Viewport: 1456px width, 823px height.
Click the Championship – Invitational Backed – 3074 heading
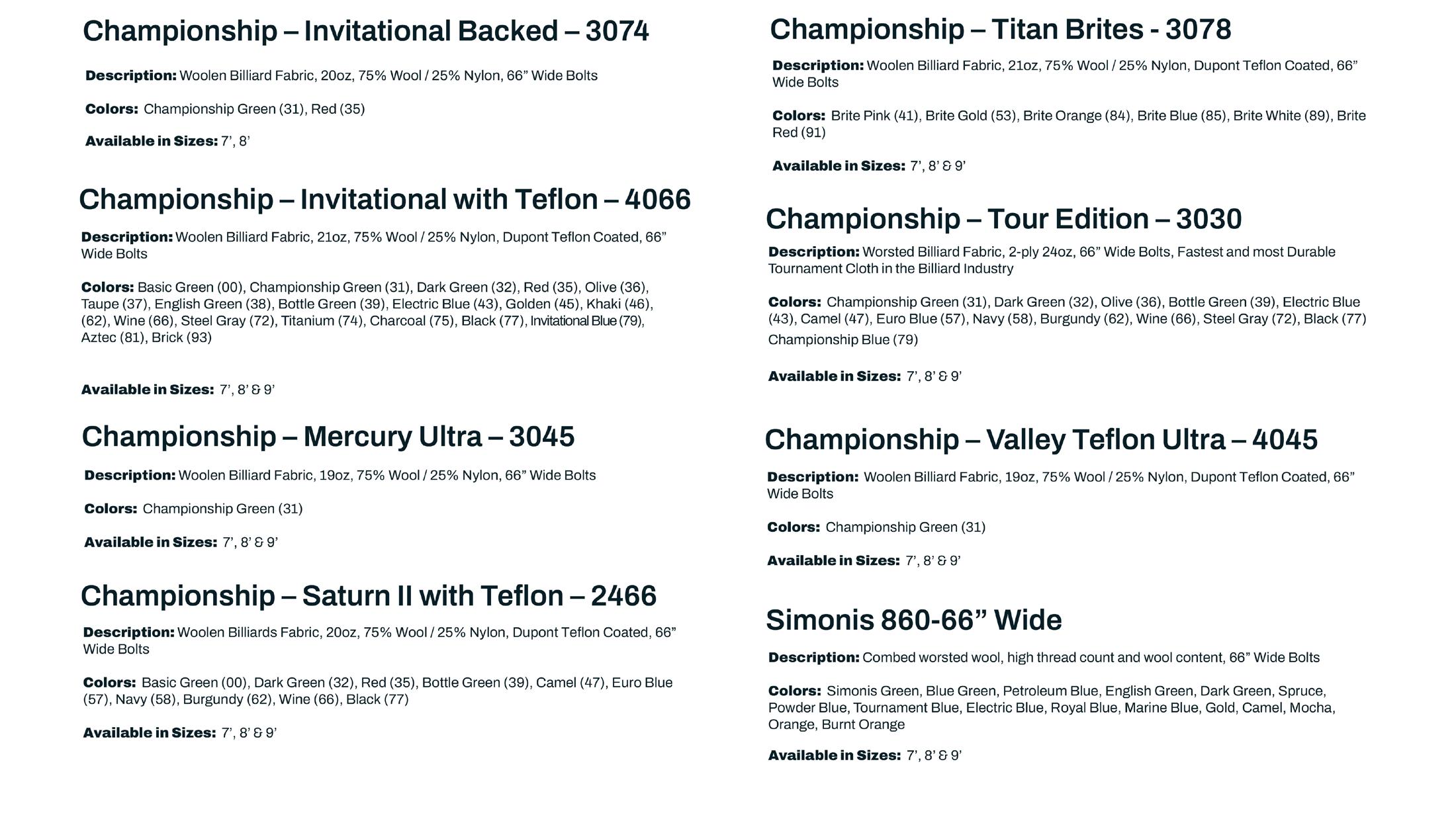[365, 31]
